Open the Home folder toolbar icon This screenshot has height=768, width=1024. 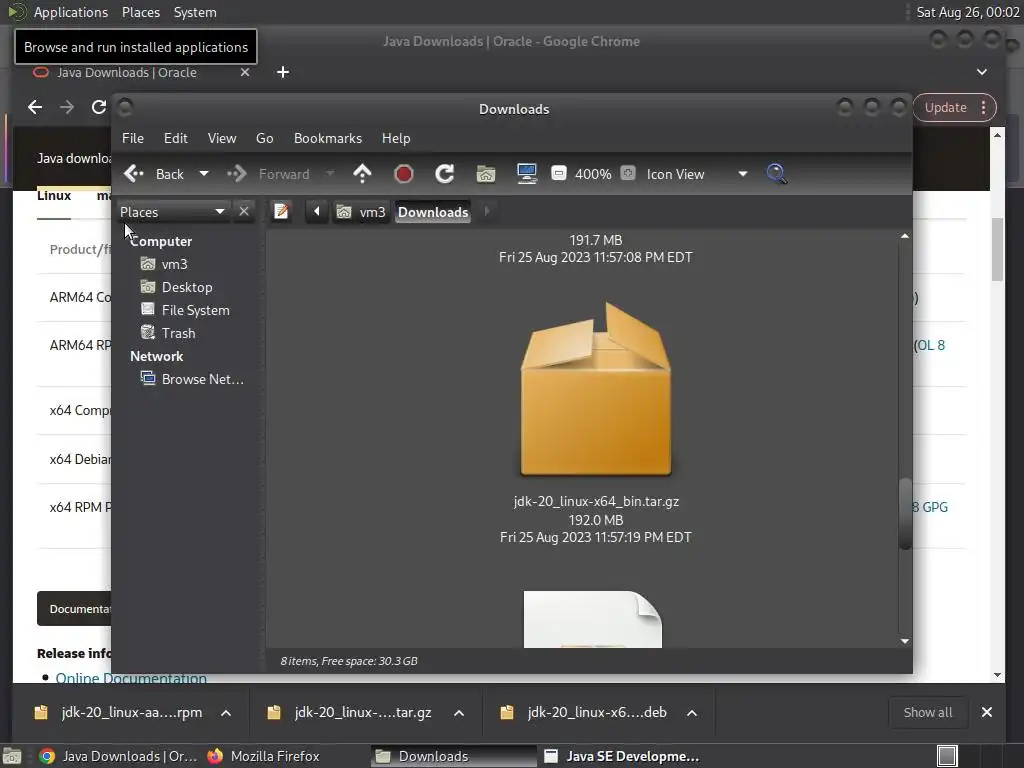(x=486, y=174)
